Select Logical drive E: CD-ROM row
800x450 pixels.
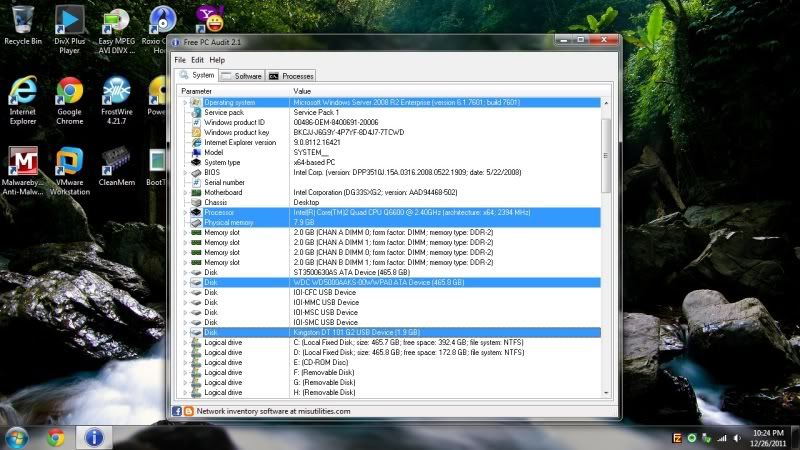pos(391,362)
